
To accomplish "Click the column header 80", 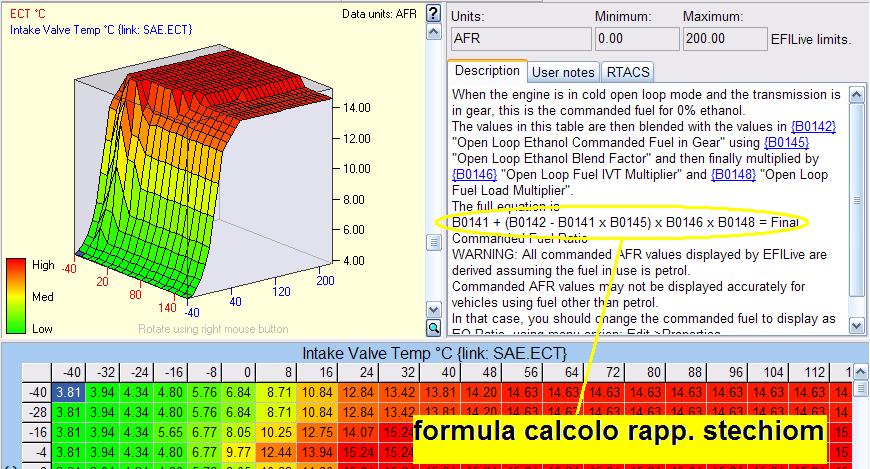I will coord(645,372).
